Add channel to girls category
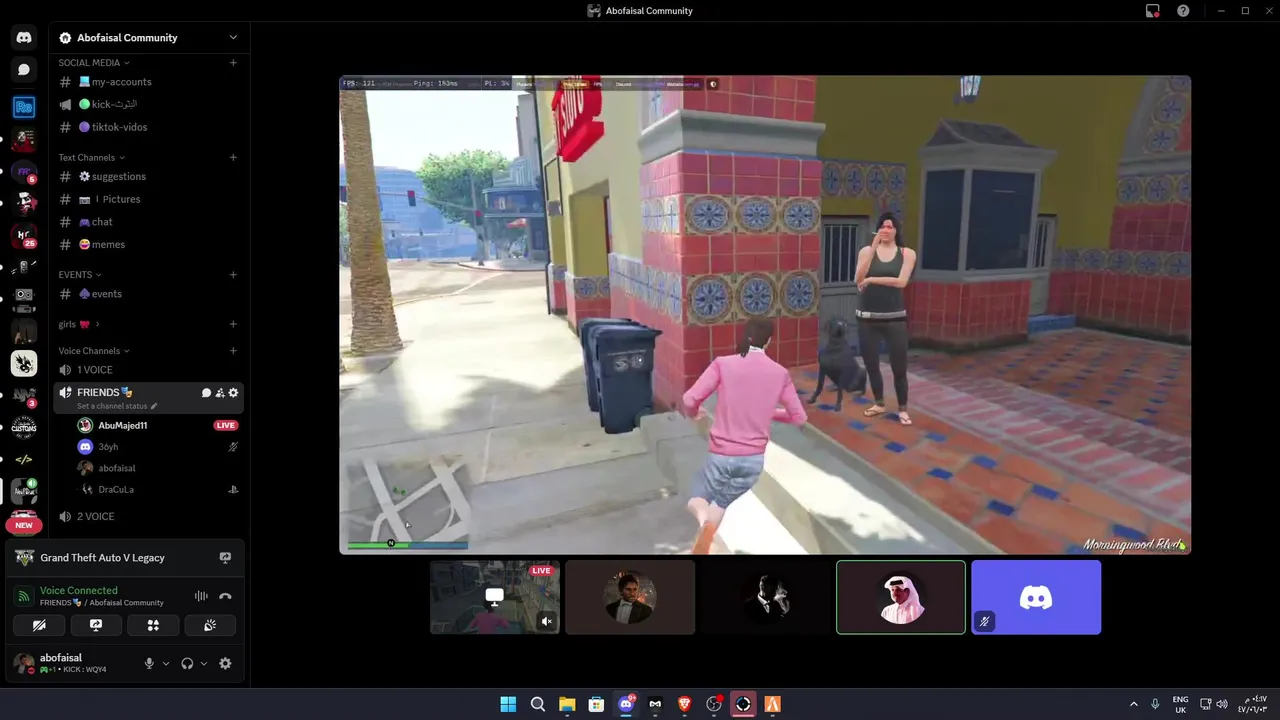This screenshot has width=1280, height=720. (233, 324)
